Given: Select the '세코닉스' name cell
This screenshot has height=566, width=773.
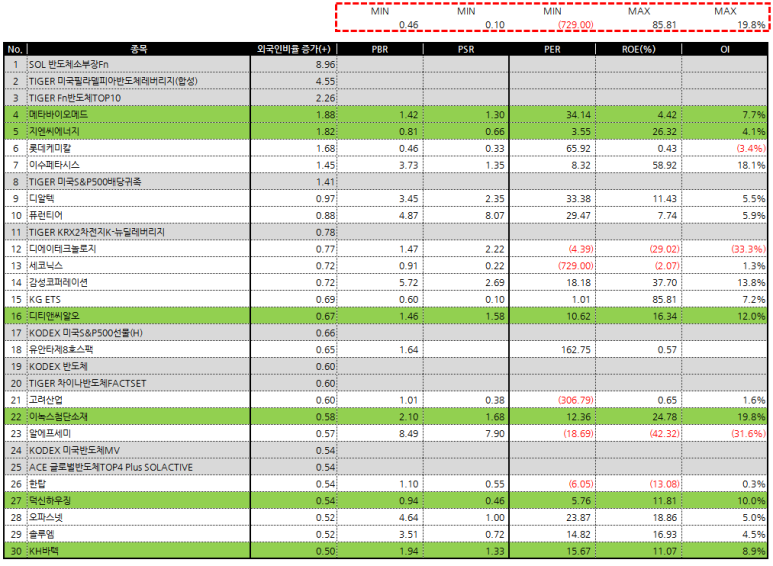Looking at the screenshot, I should tap(139, 265).
